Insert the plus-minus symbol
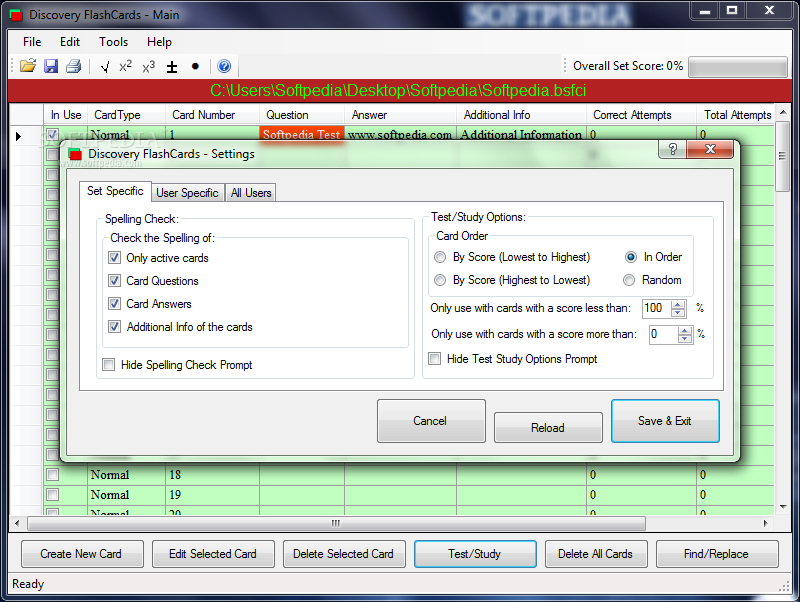 172,67
